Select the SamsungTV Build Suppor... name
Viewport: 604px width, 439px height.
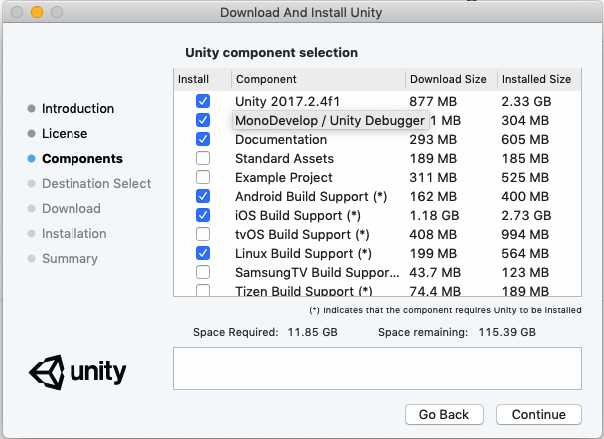click(317, 272)
